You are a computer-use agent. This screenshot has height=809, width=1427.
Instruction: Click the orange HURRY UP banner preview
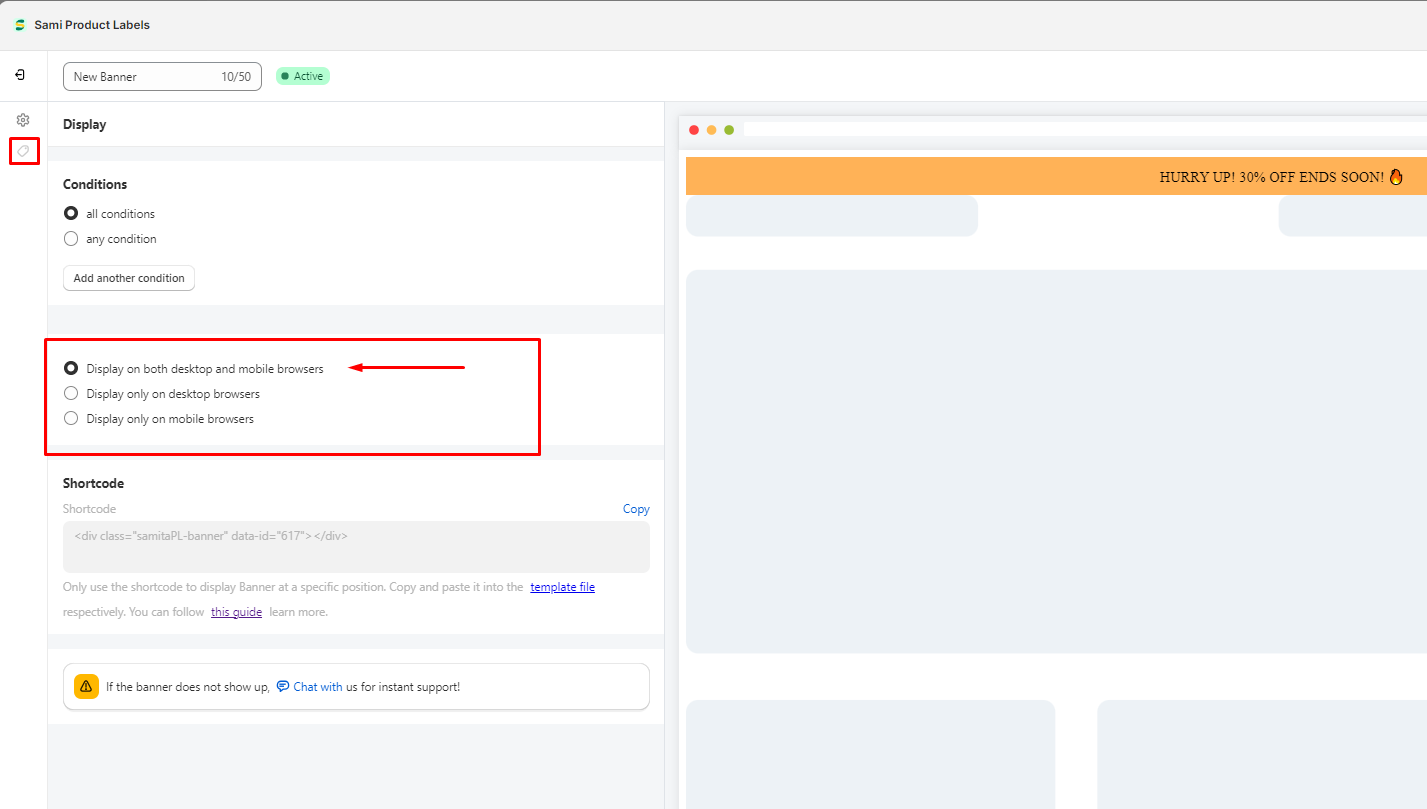(1055, 176)
